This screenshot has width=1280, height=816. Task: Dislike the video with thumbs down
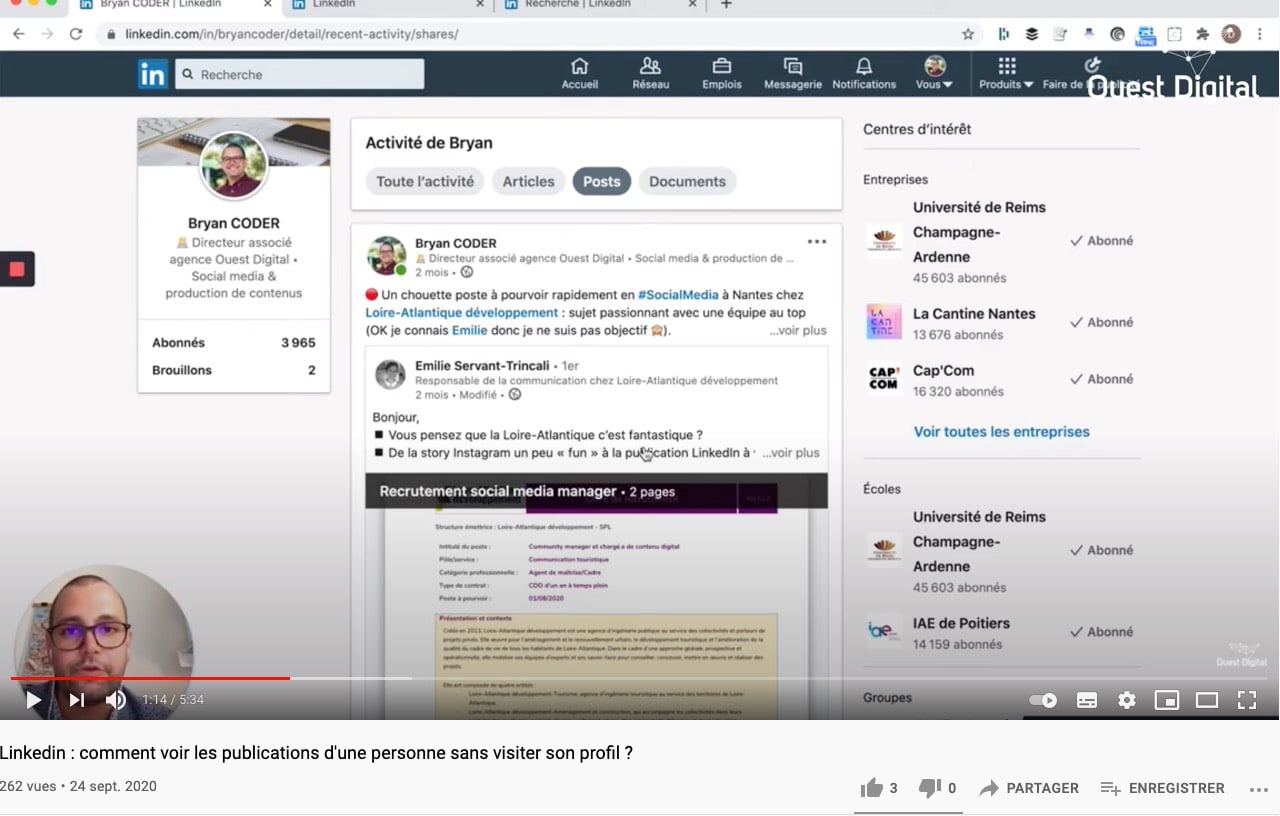click(x=937, y=788)
